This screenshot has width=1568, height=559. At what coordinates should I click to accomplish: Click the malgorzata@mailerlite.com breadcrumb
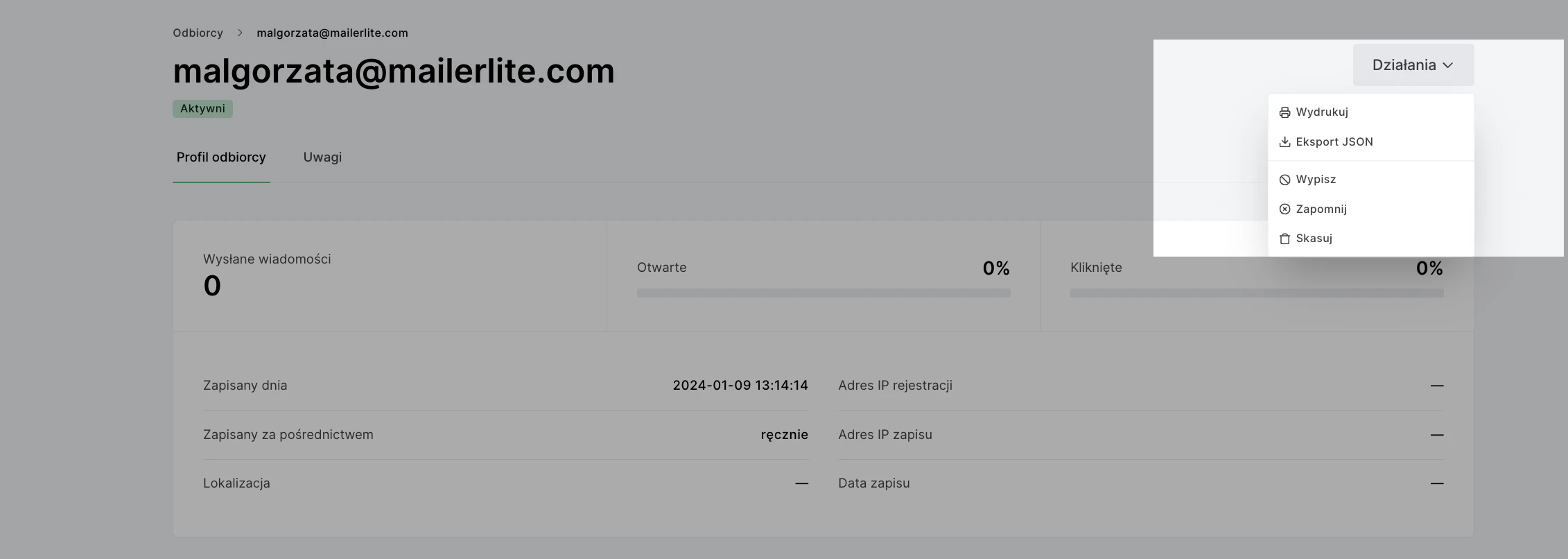click(x=332, y=33)
